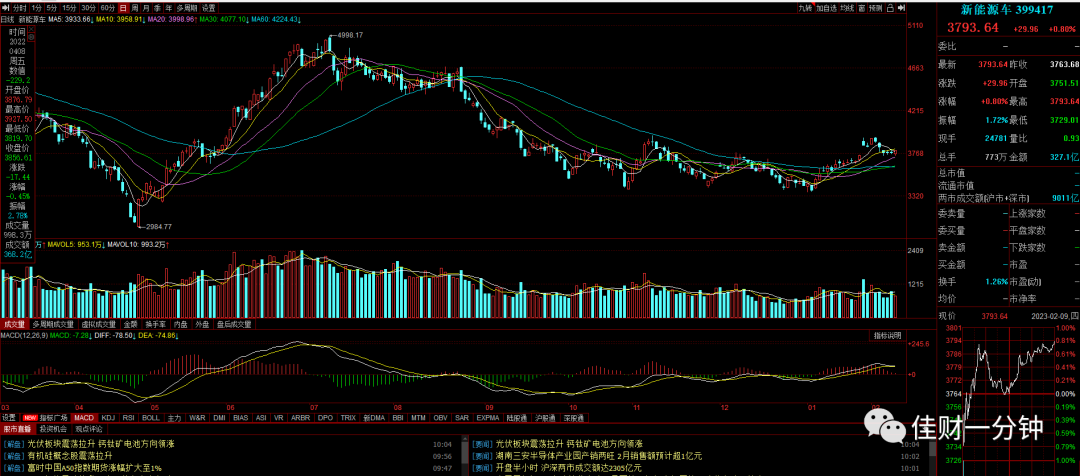Select the BIAS indicator tab
The image size is (1080, 476).
coord(240,417)
